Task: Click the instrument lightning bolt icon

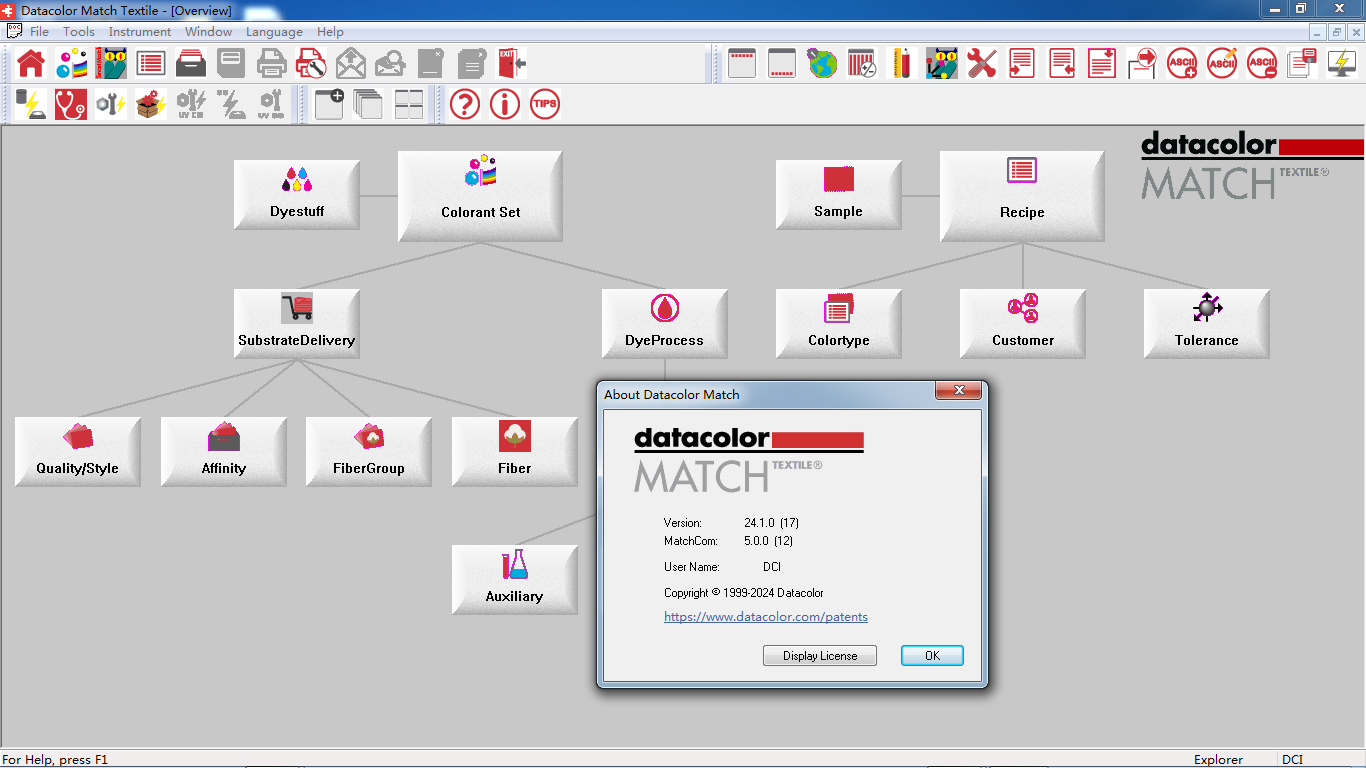Action: point(31,104)
